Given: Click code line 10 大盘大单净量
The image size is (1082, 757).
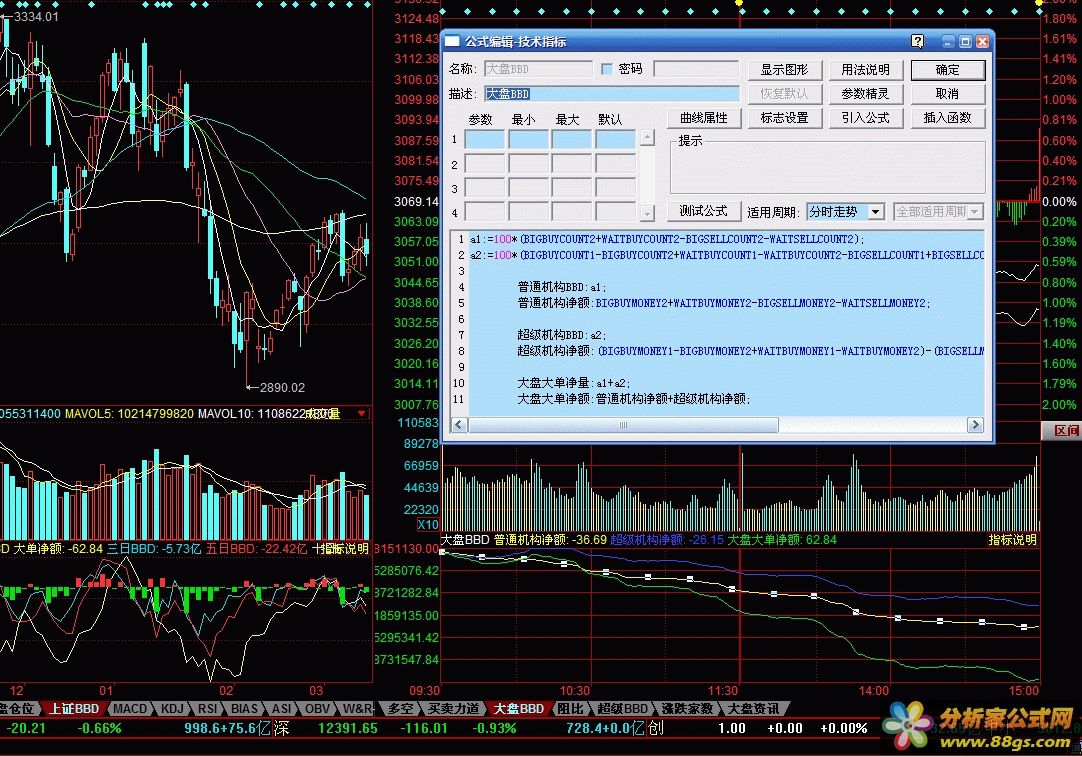Looking at the screenshot, I should click(573, 383).
